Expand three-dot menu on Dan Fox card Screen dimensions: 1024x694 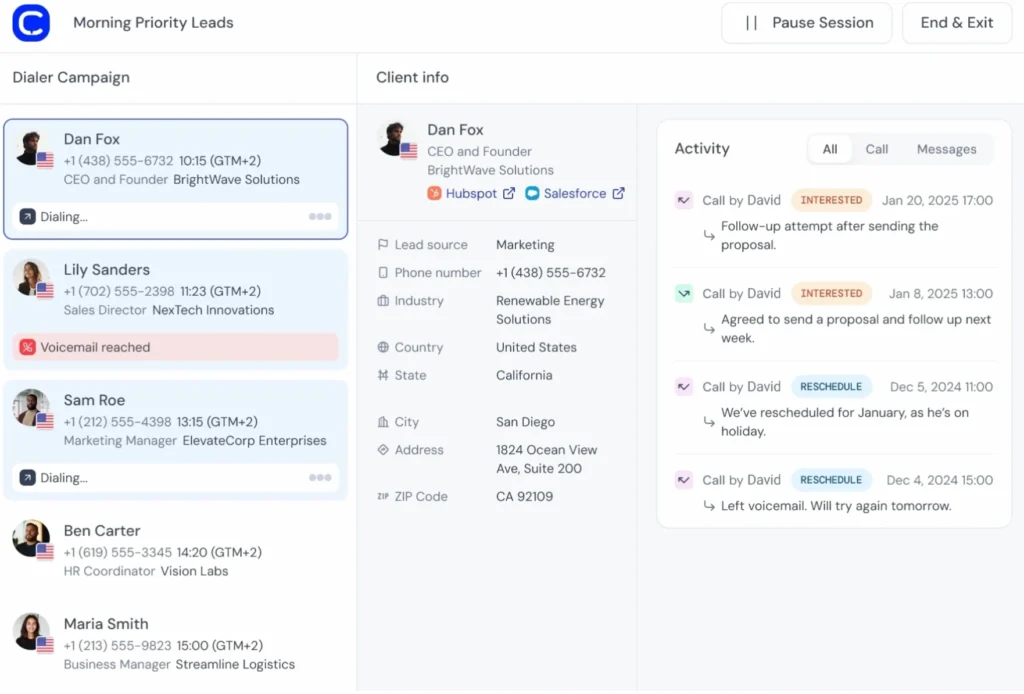pos(320,216)
